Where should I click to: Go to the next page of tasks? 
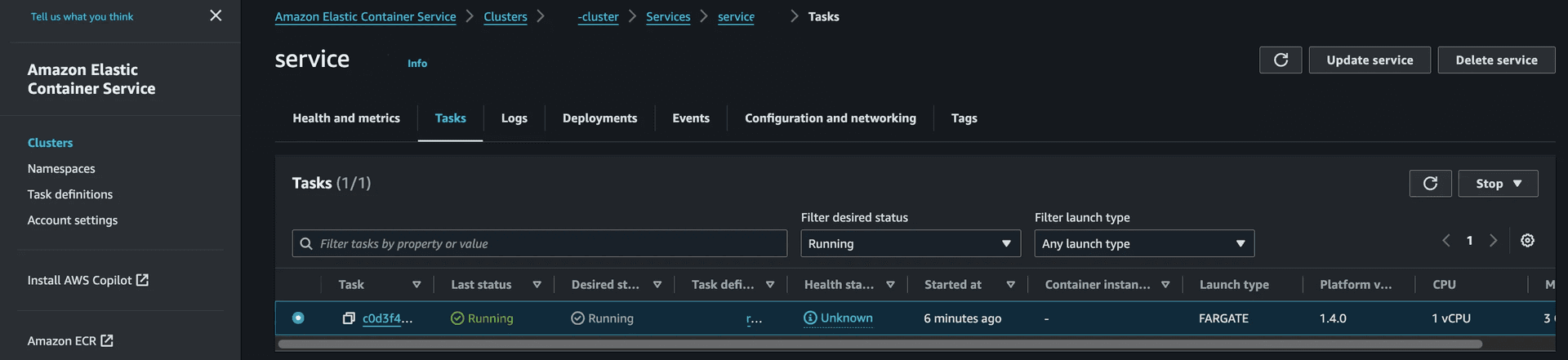(x=1493, y=241)
